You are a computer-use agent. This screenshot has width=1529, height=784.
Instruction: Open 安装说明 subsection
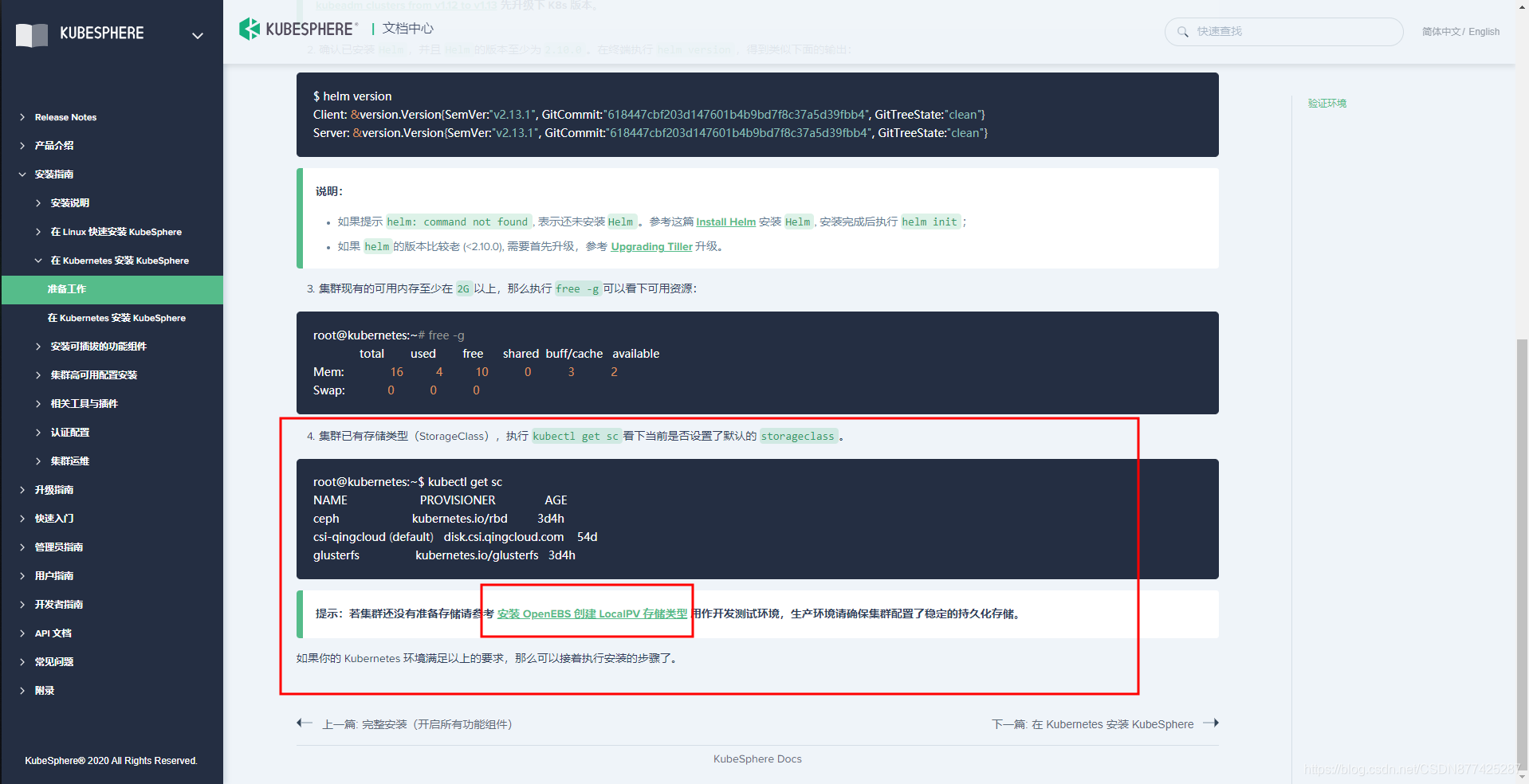click(x=70, y=203)
